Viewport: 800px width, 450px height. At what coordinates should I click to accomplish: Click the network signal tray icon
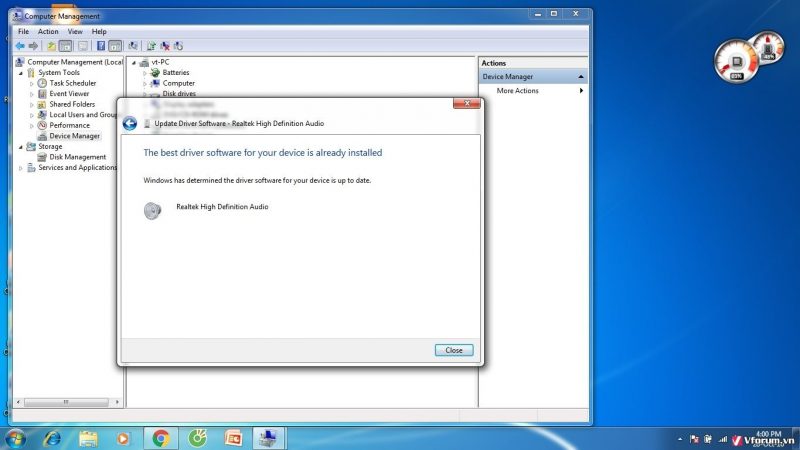pos(722,439)
